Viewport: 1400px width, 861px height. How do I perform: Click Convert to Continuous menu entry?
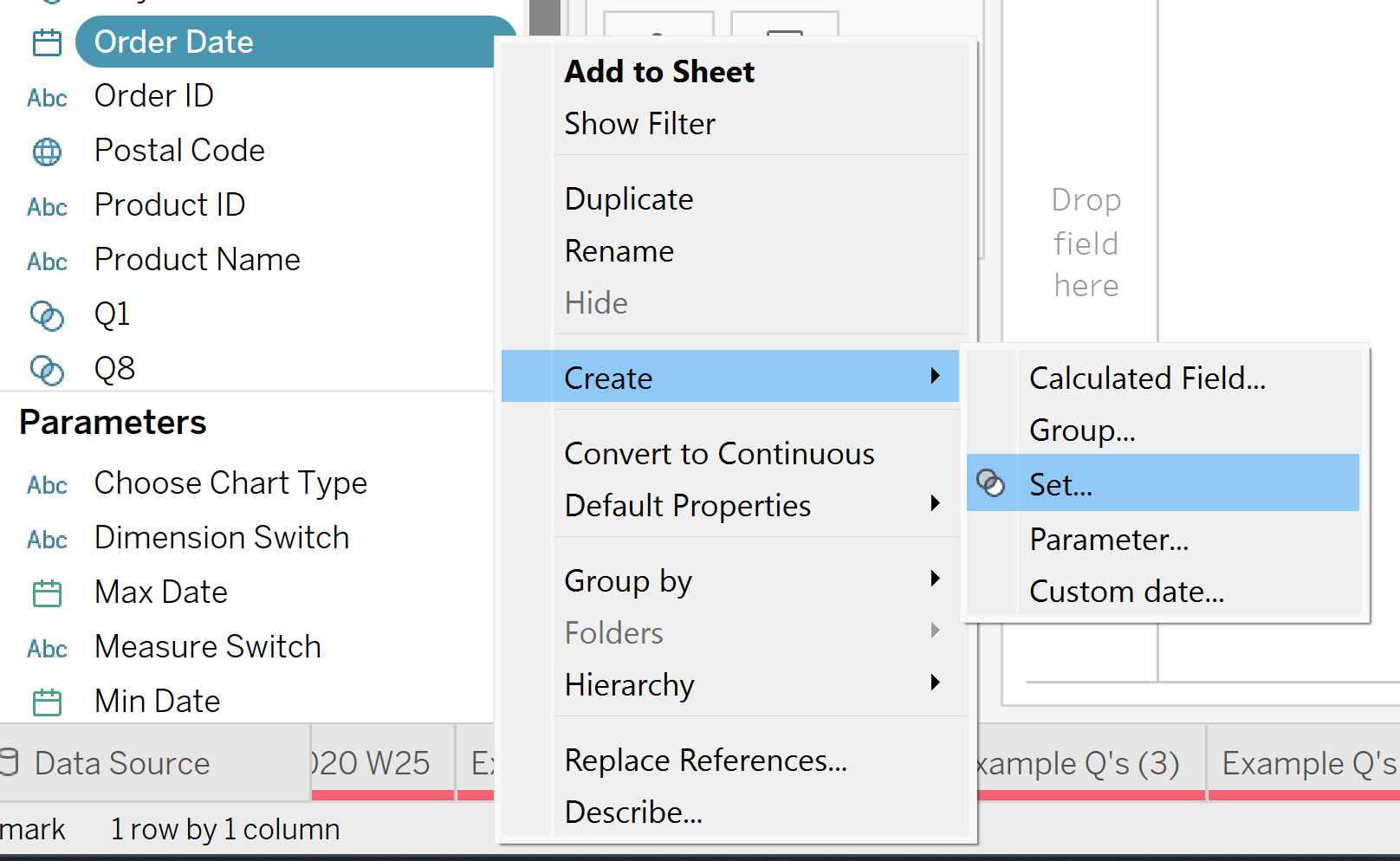[719, 454]
